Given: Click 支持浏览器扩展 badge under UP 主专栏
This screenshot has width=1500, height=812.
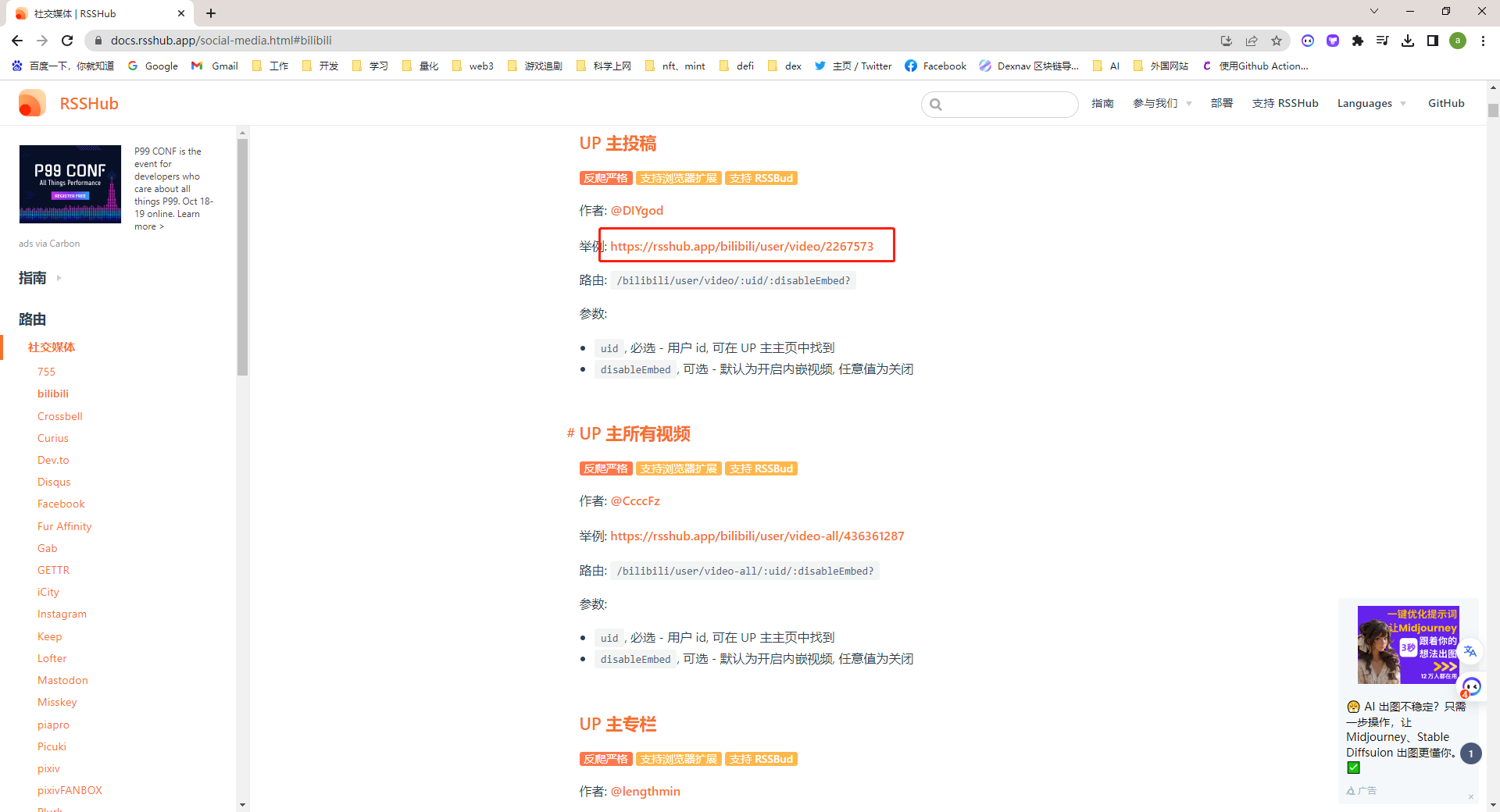Looking at the screenshot, I should 678,759.
